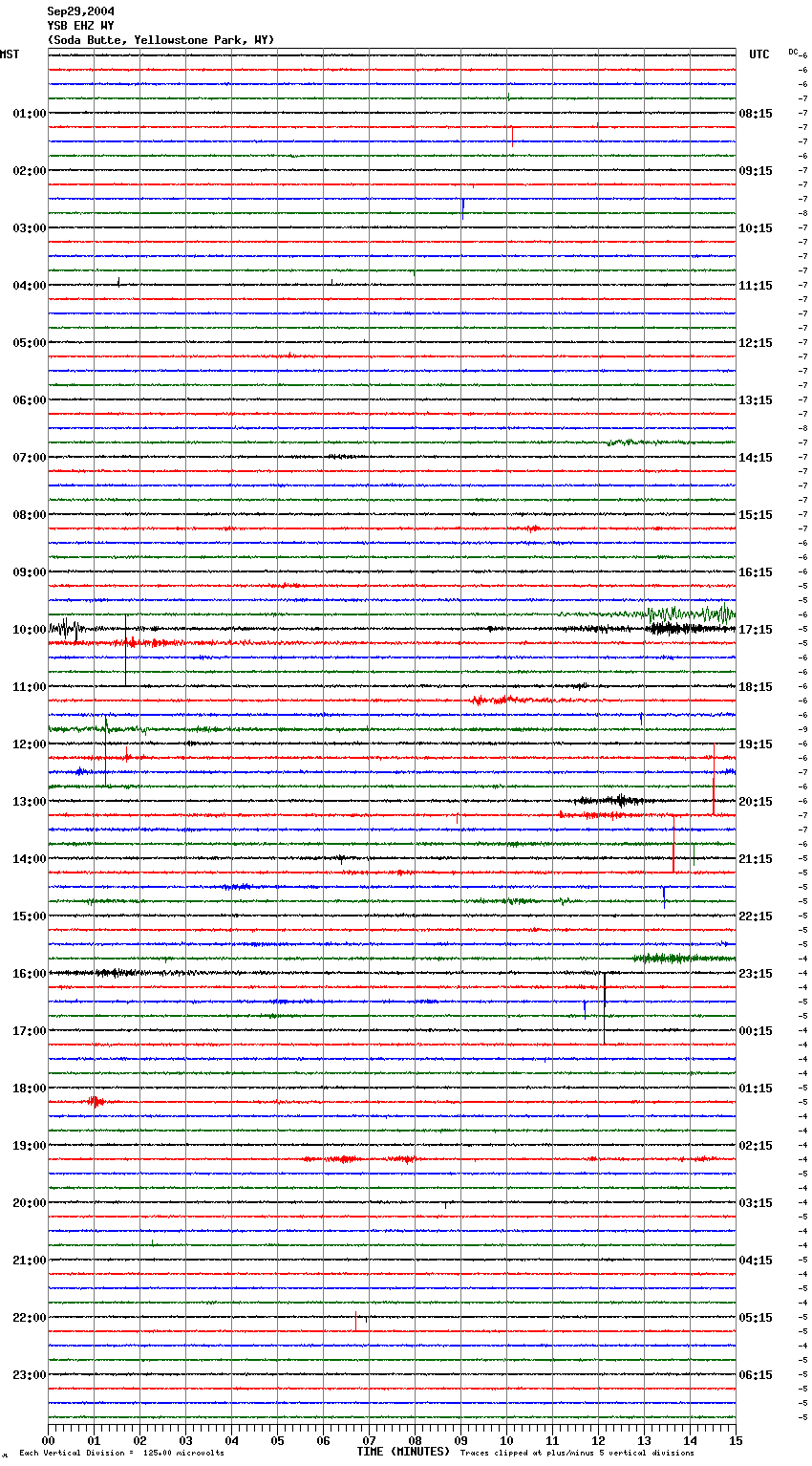Screen dimensions: 812x1466
Task: Click the date label Sep29,2004
Action: (x=81, y=11)
